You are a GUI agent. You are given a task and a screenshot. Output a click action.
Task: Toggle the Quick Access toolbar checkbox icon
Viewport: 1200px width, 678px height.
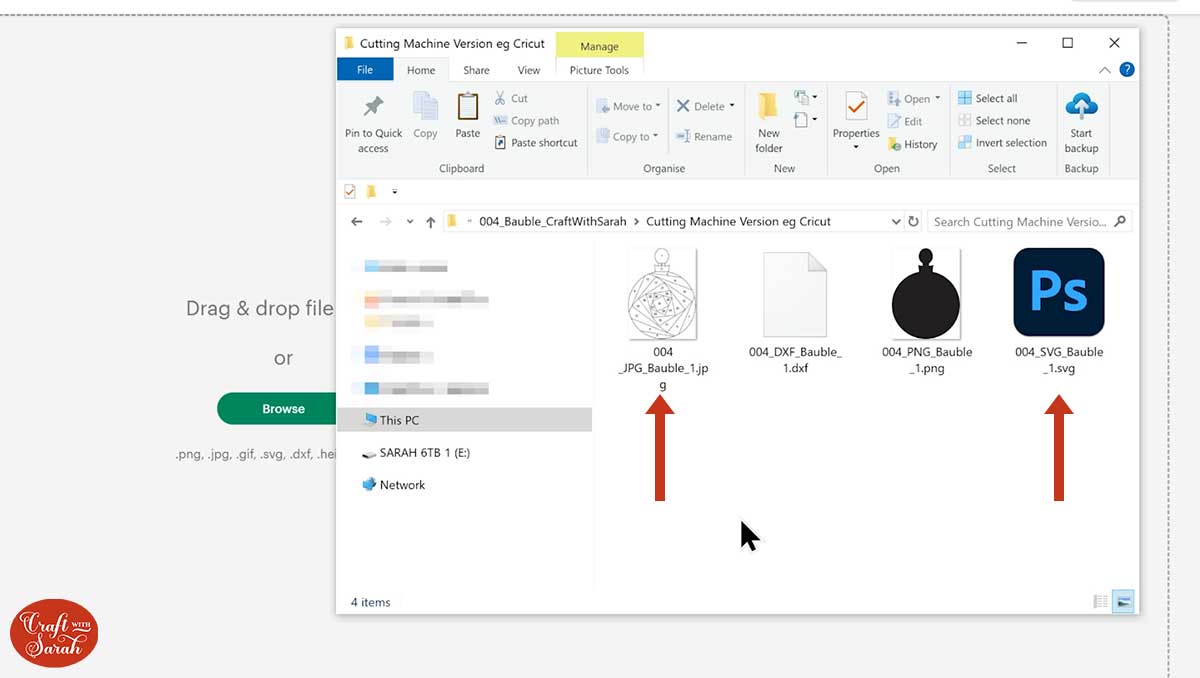[350, 192]
